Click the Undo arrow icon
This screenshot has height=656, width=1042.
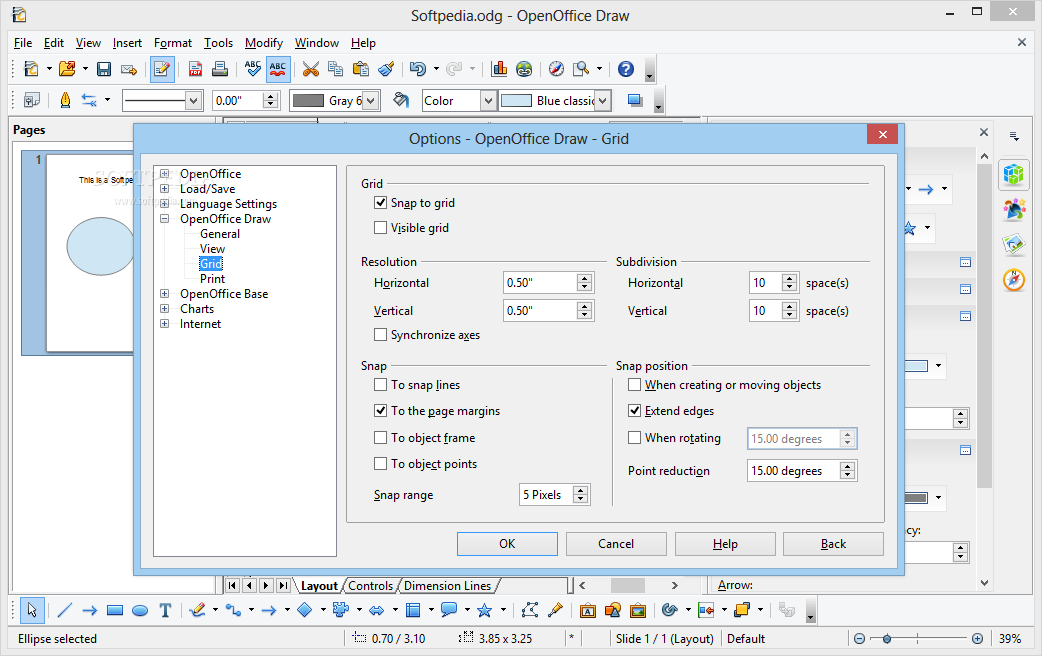click(x=417, y=69)
